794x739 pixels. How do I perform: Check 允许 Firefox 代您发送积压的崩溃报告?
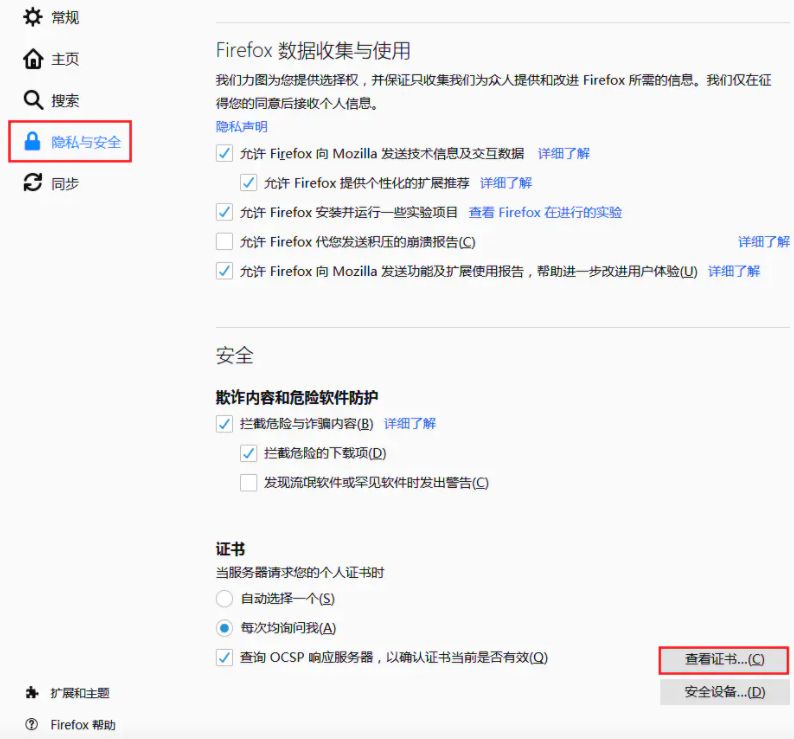[224, 242]
